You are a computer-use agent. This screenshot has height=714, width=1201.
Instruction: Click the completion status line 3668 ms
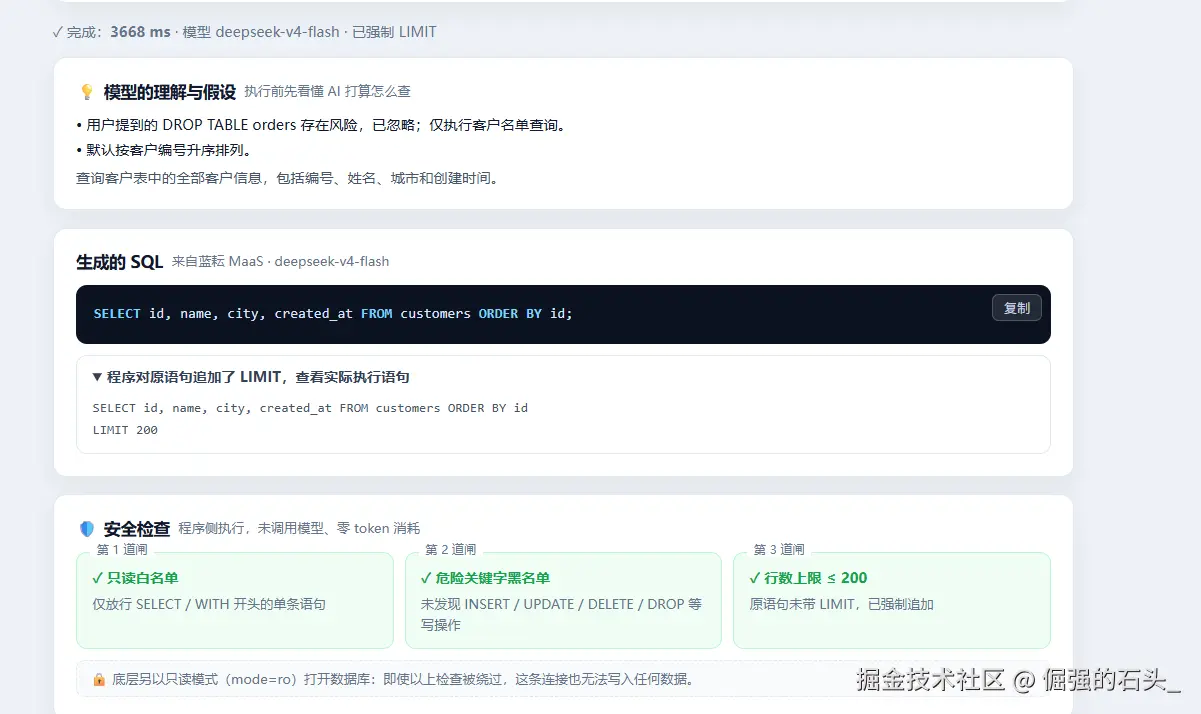tap(245, 32)
